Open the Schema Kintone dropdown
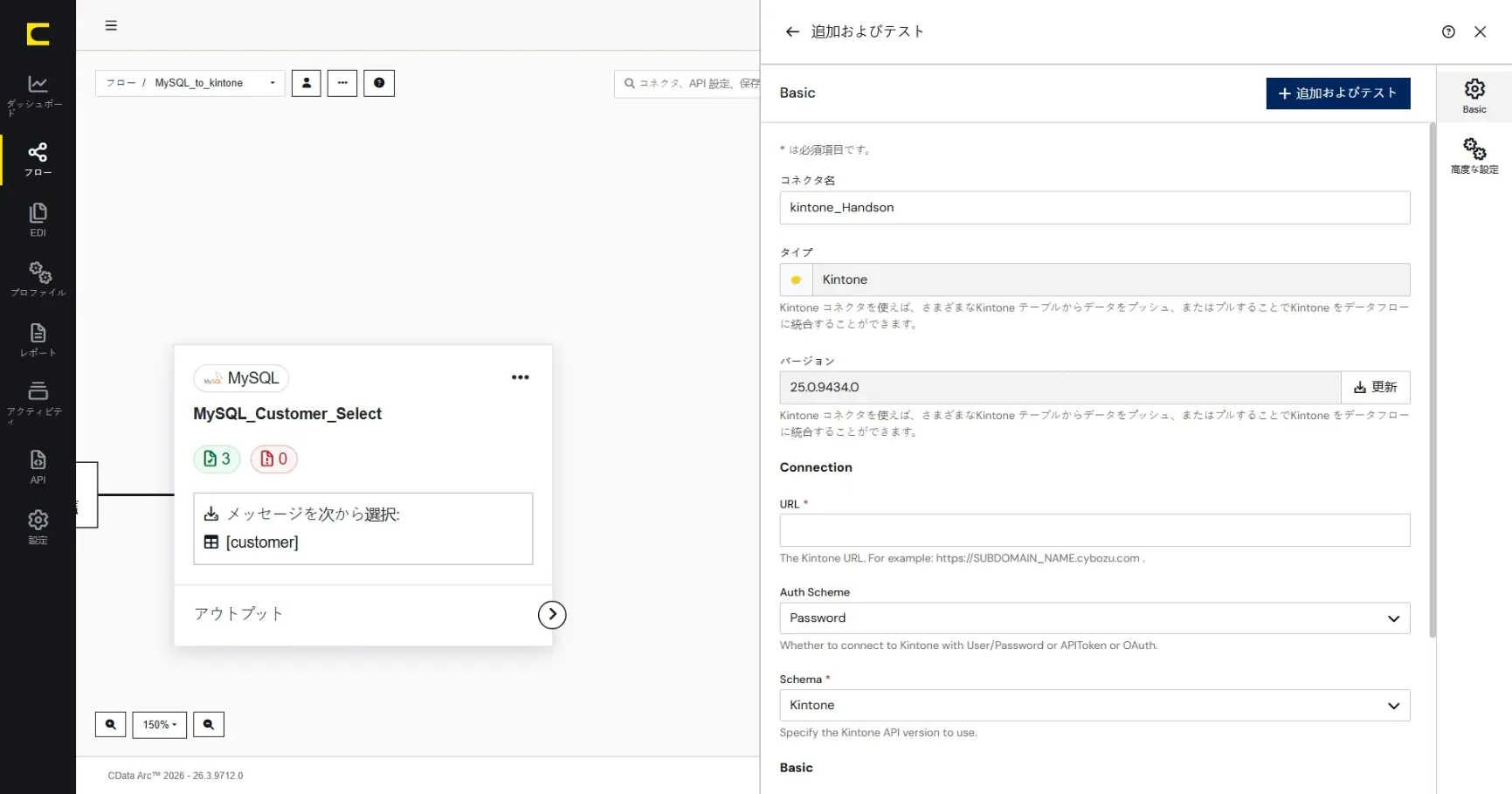The image size is (1512, 794). pyautogui.click(x=1094, y=706)
